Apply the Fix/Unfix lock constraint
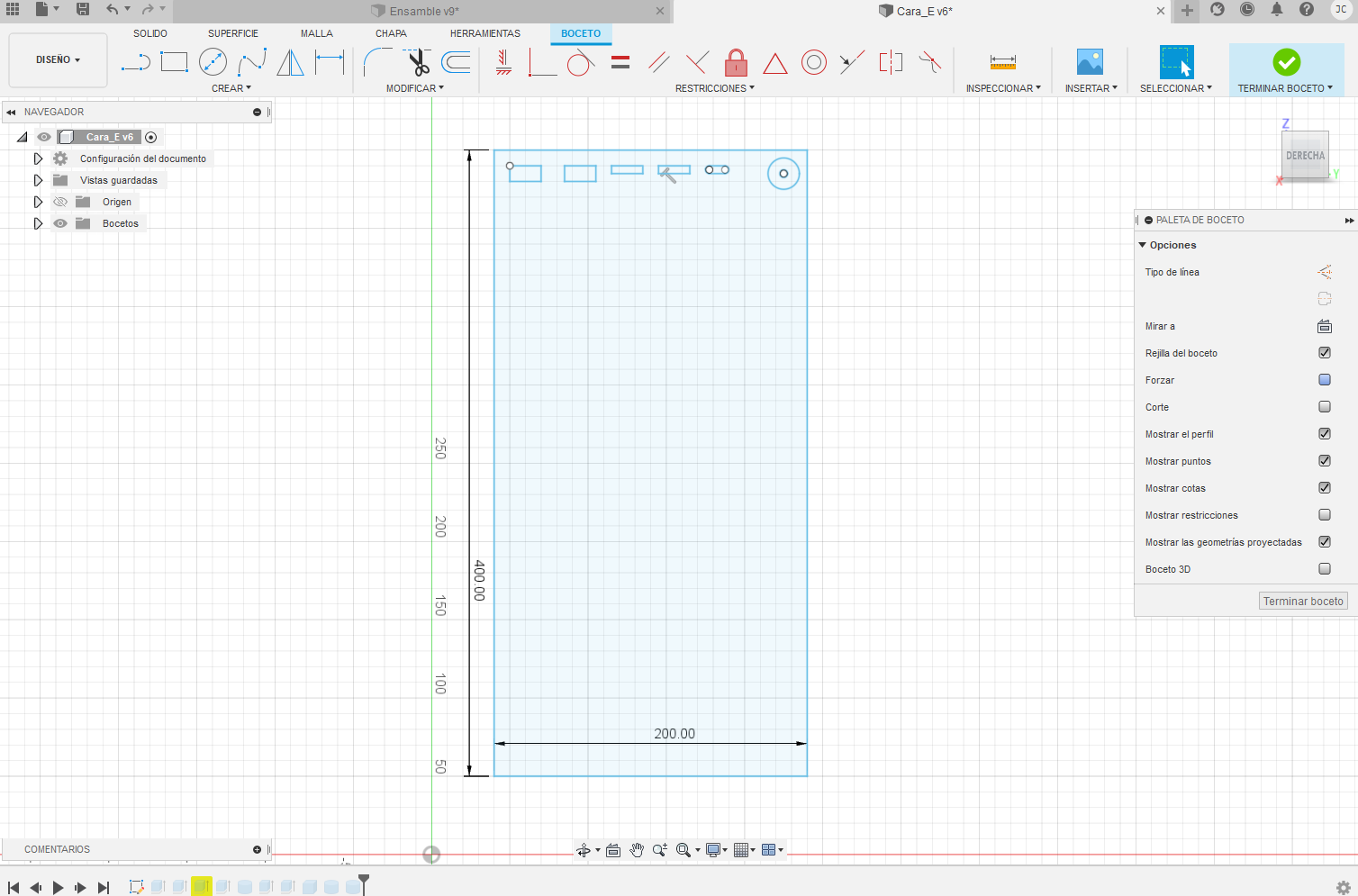 click(x=736, y=62)
